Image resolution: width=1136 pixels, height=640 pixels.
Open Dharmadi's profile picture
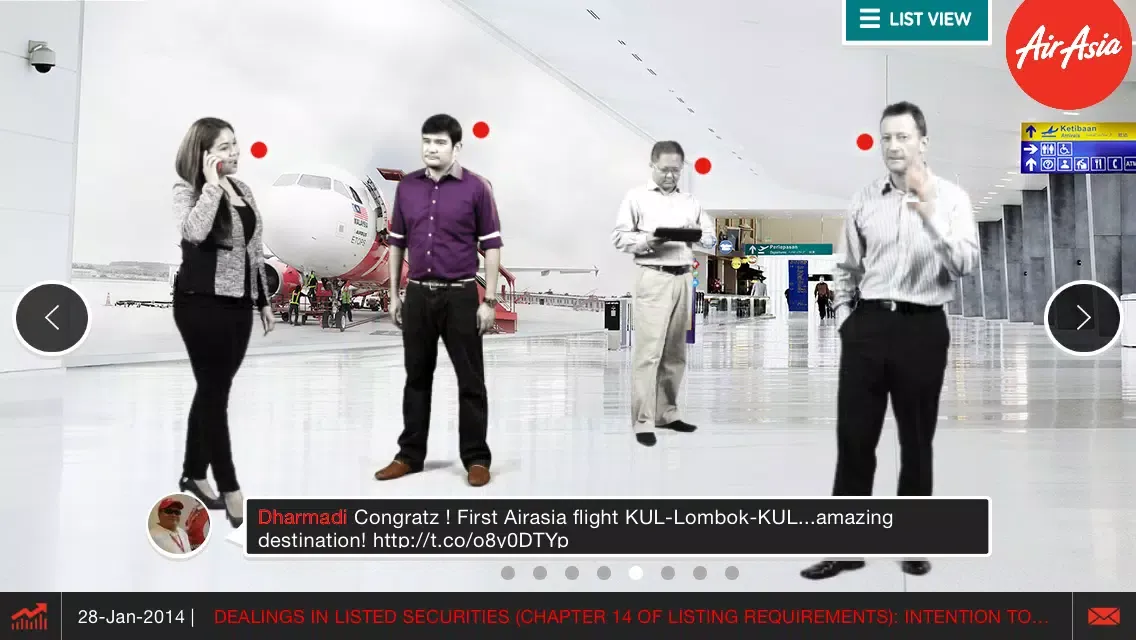click(x=179, y=525)
